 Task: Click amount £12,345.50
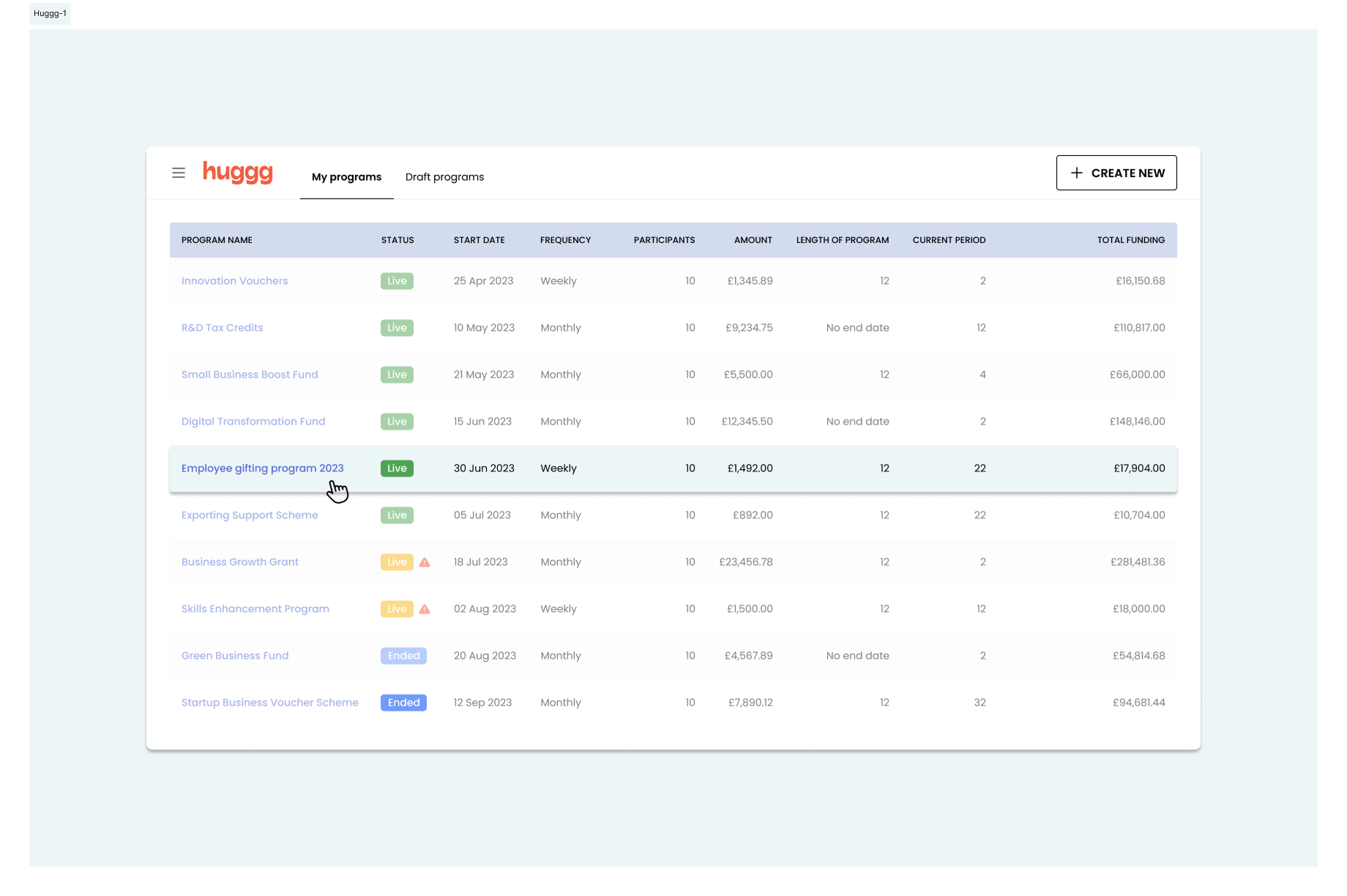747,422
